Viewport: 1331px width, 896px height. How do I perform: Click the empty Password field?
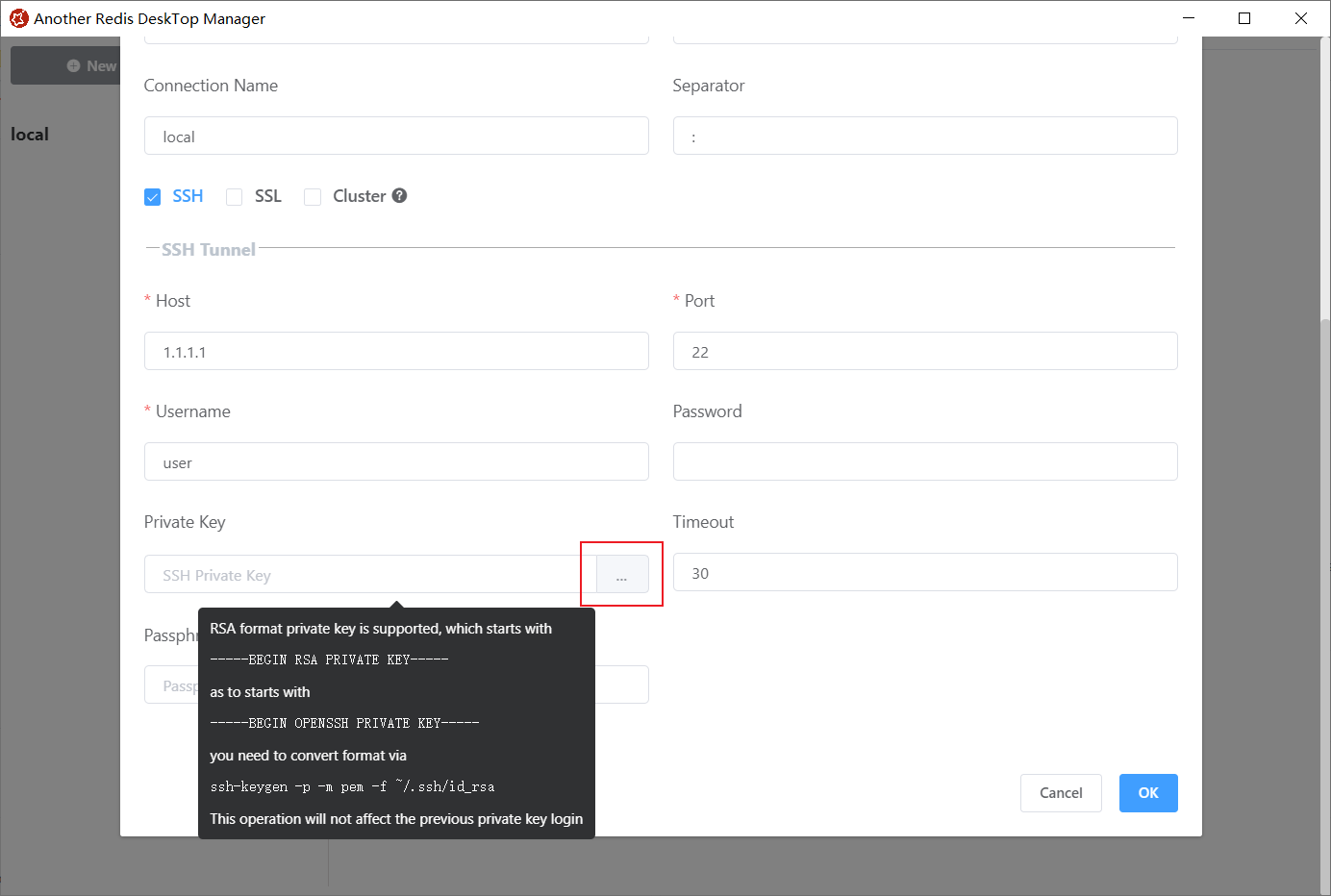coord(924,461)
